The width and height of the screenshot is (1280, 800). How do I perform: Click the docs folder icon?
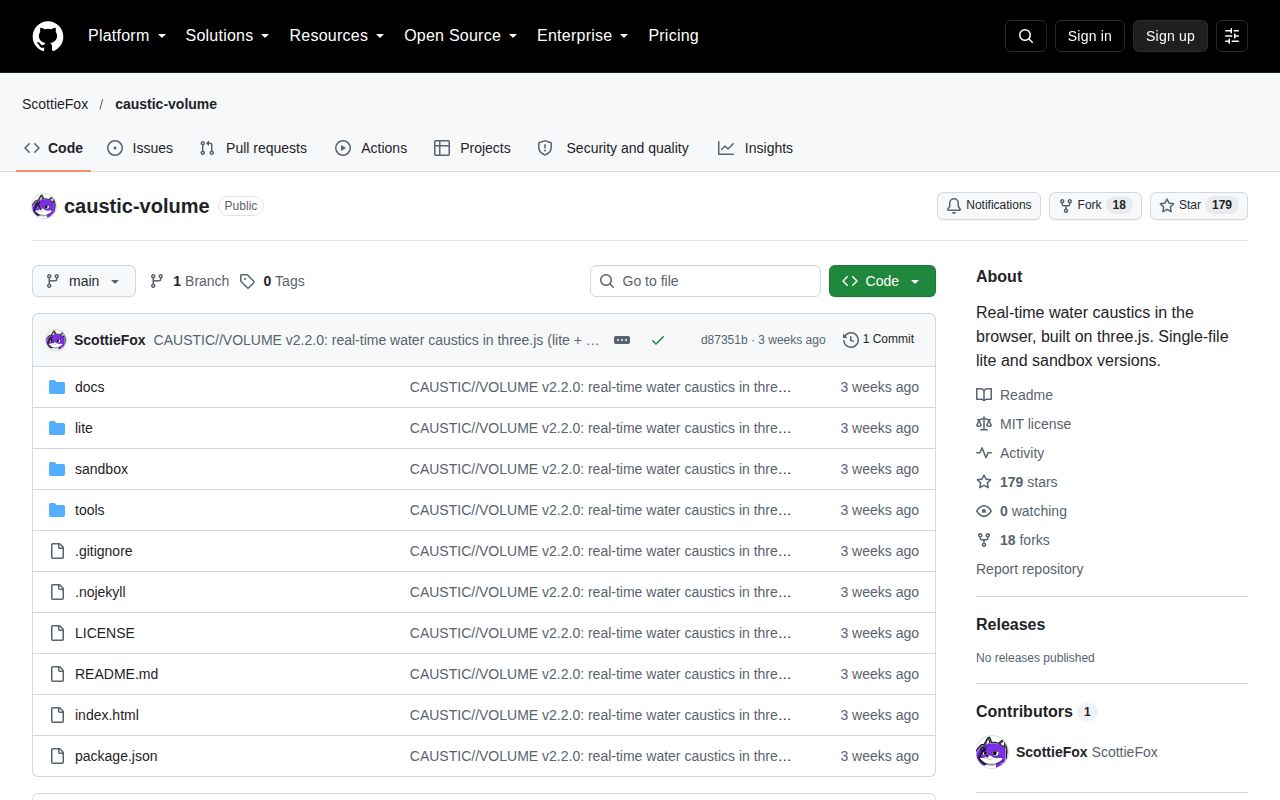57,387
